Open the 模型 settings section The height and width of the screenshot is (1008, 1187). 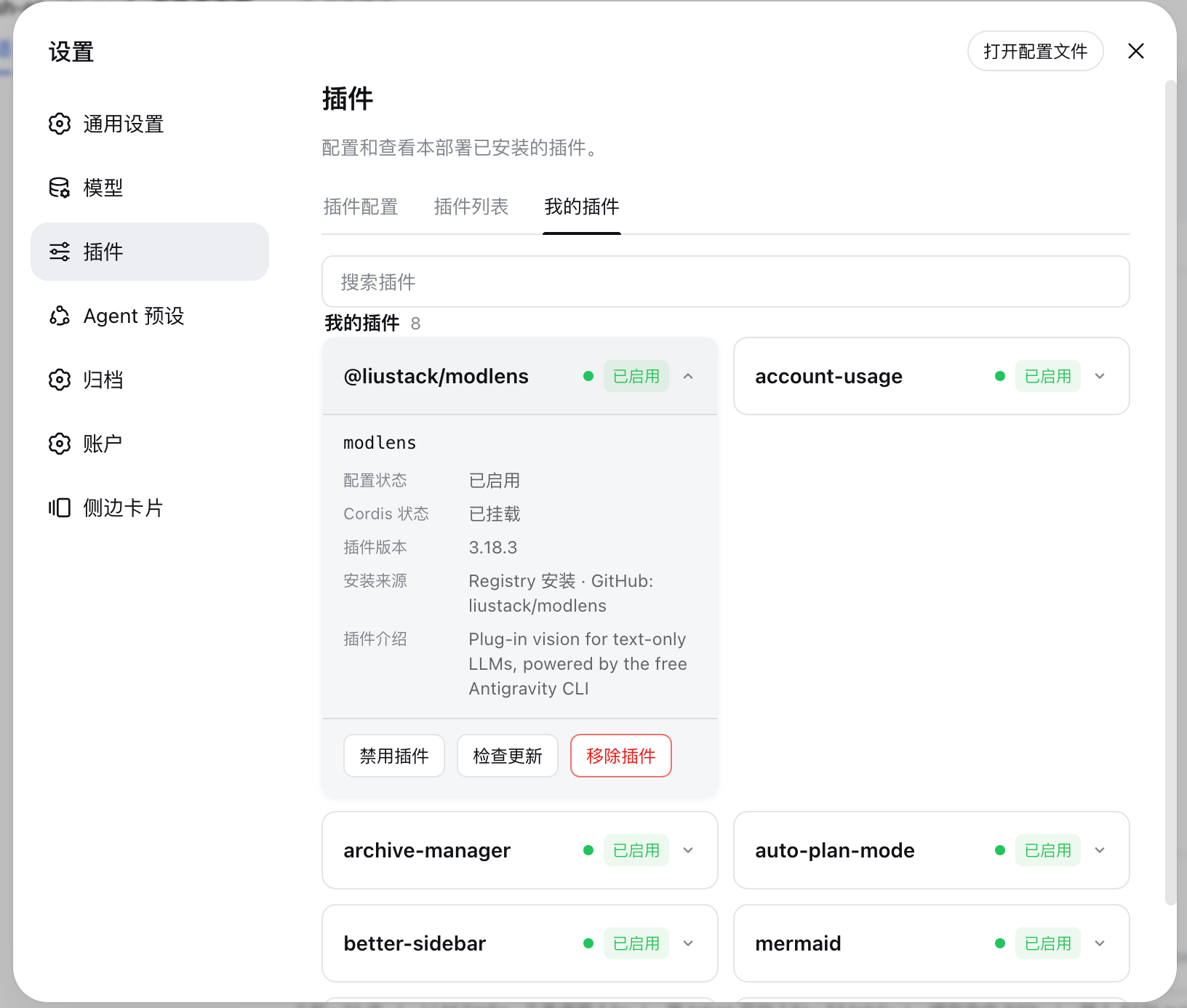pos(150,188)
